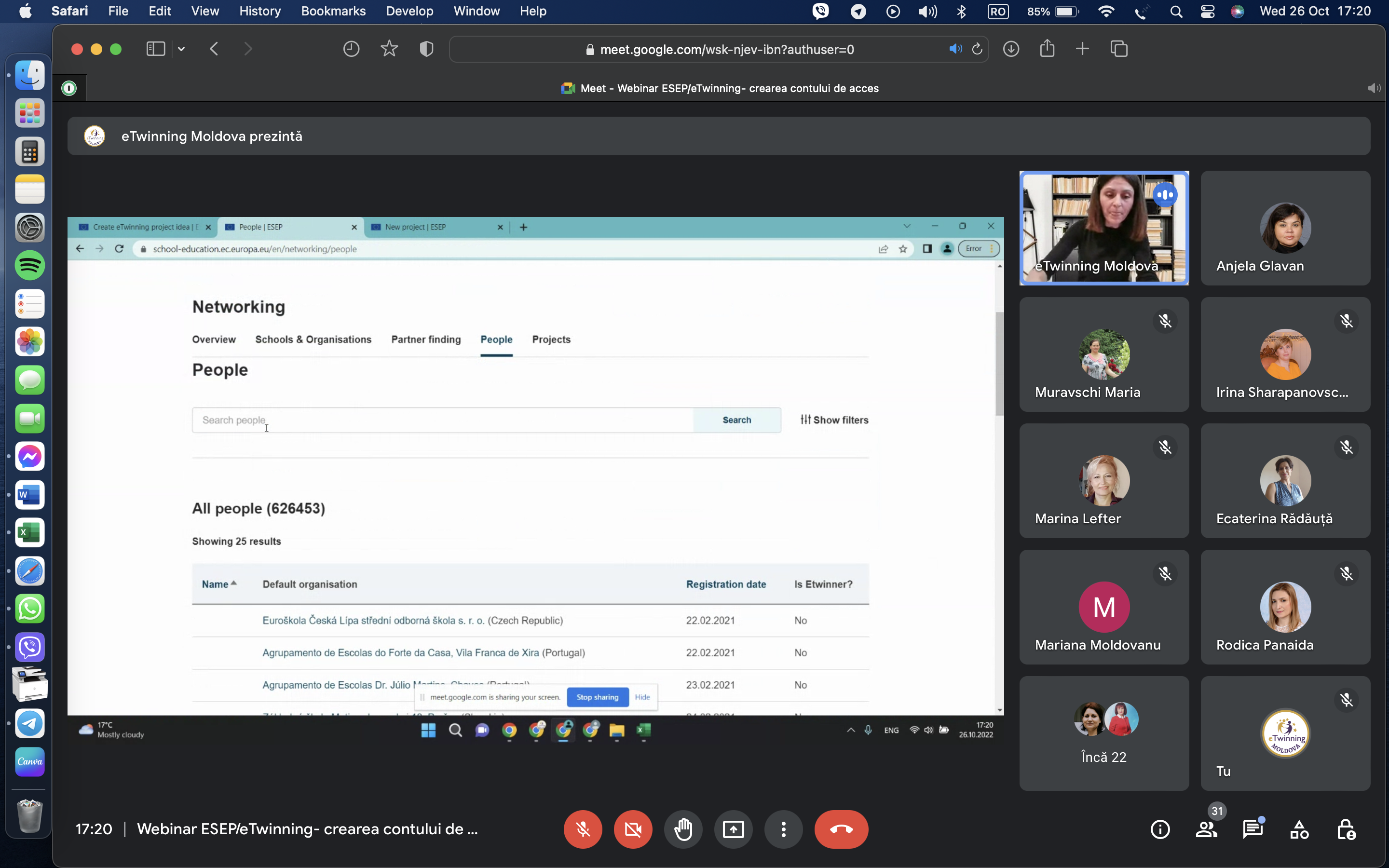Open host controls lock icon
Viewport: 1389px width, 868px height.
[1346, 829]
